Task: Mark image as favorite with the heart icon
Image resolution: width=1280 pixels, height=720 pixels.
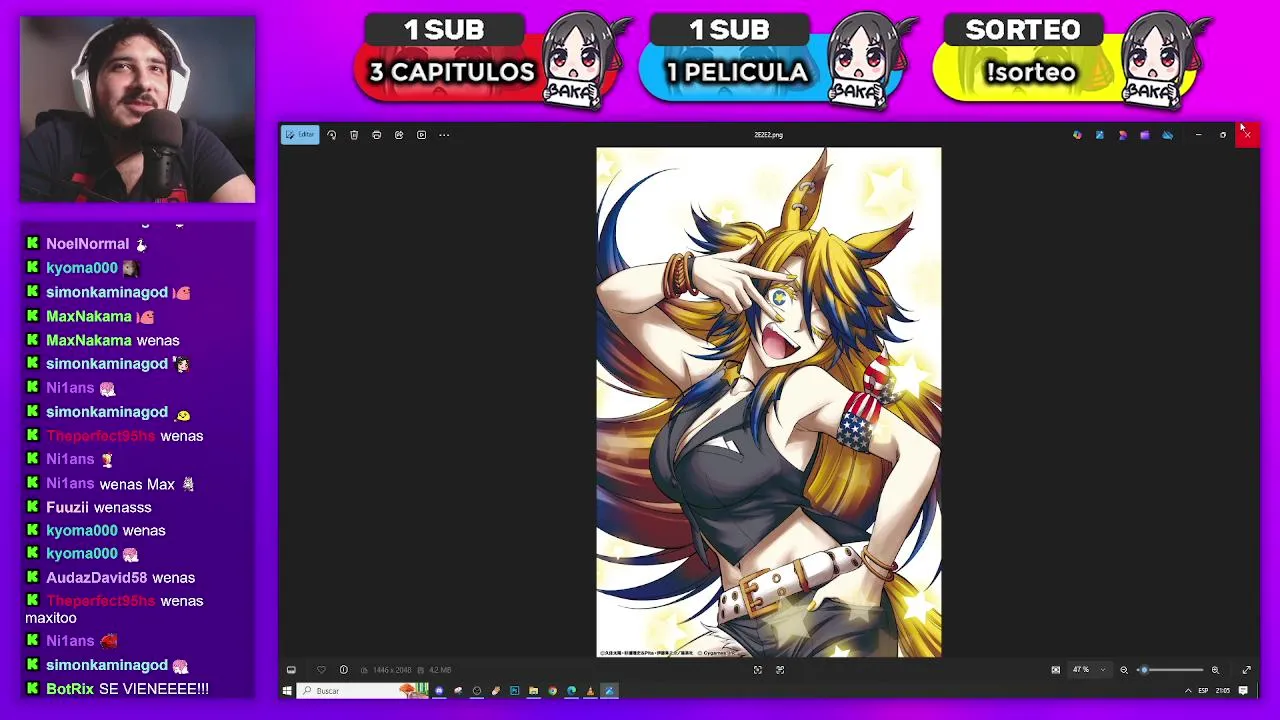Action: 321,670
